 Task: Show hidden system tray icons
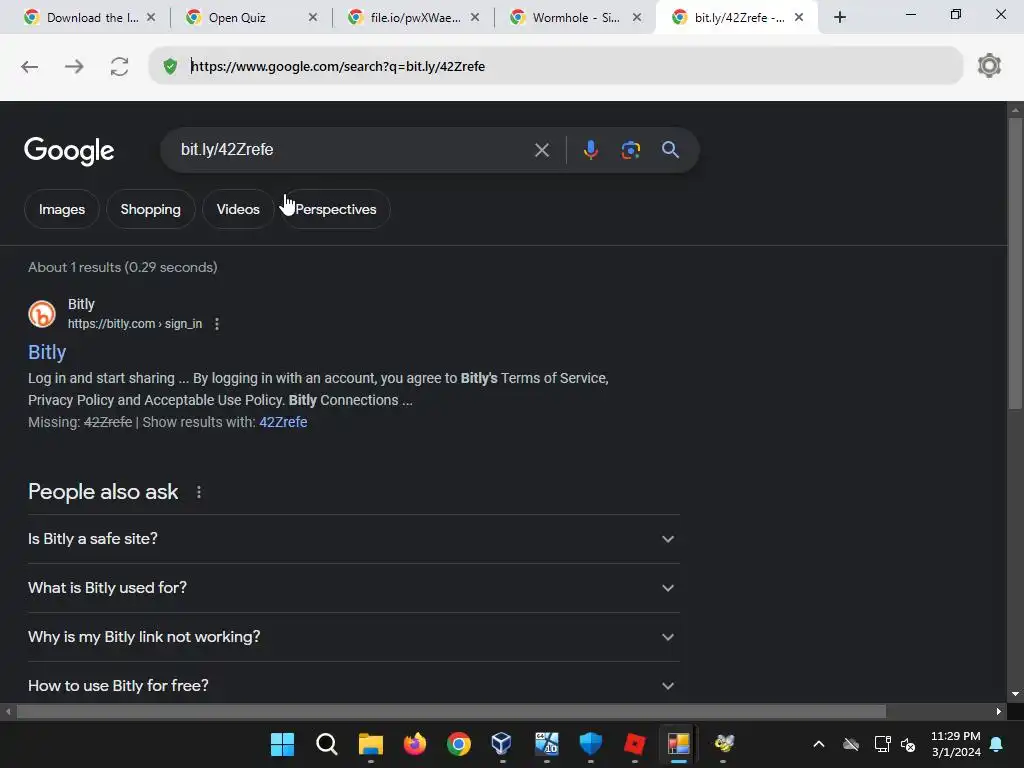click(x=818, y=744)
